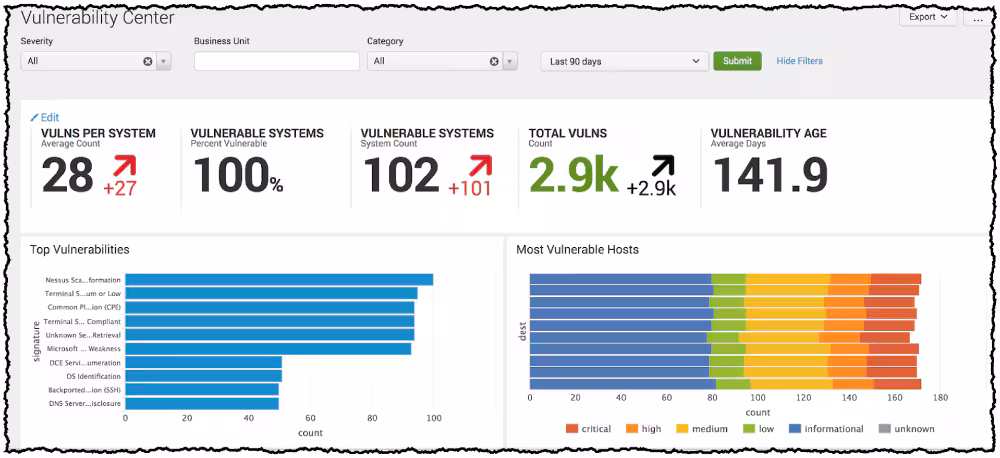Click into the Business Unit text field
This screenshot has height=458, width=1000.
pos(277,62)
